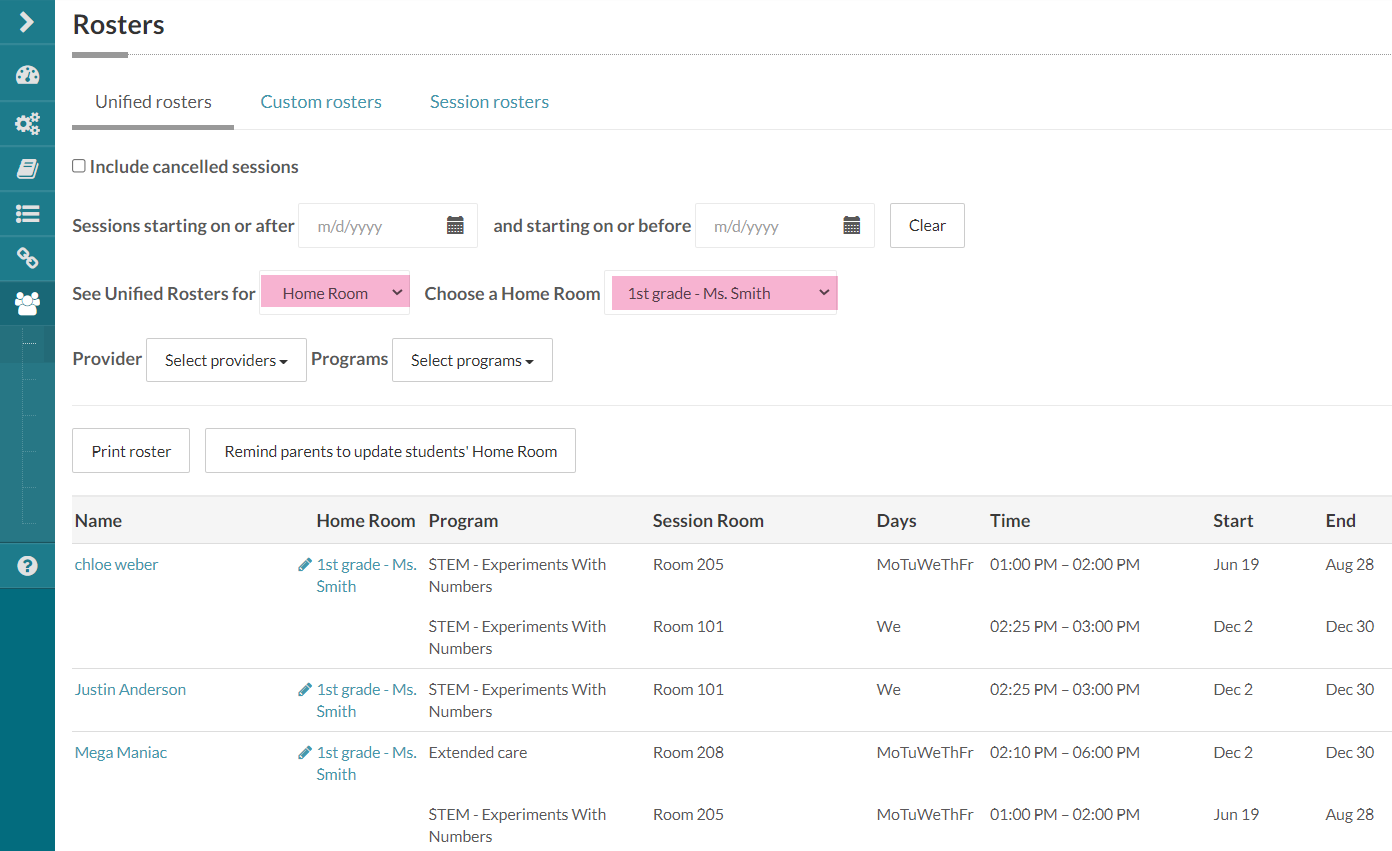This screenshot has height=851, width=1392.
Task: Open calendar for 'starting on or before' date
Action: pos(852,226)
